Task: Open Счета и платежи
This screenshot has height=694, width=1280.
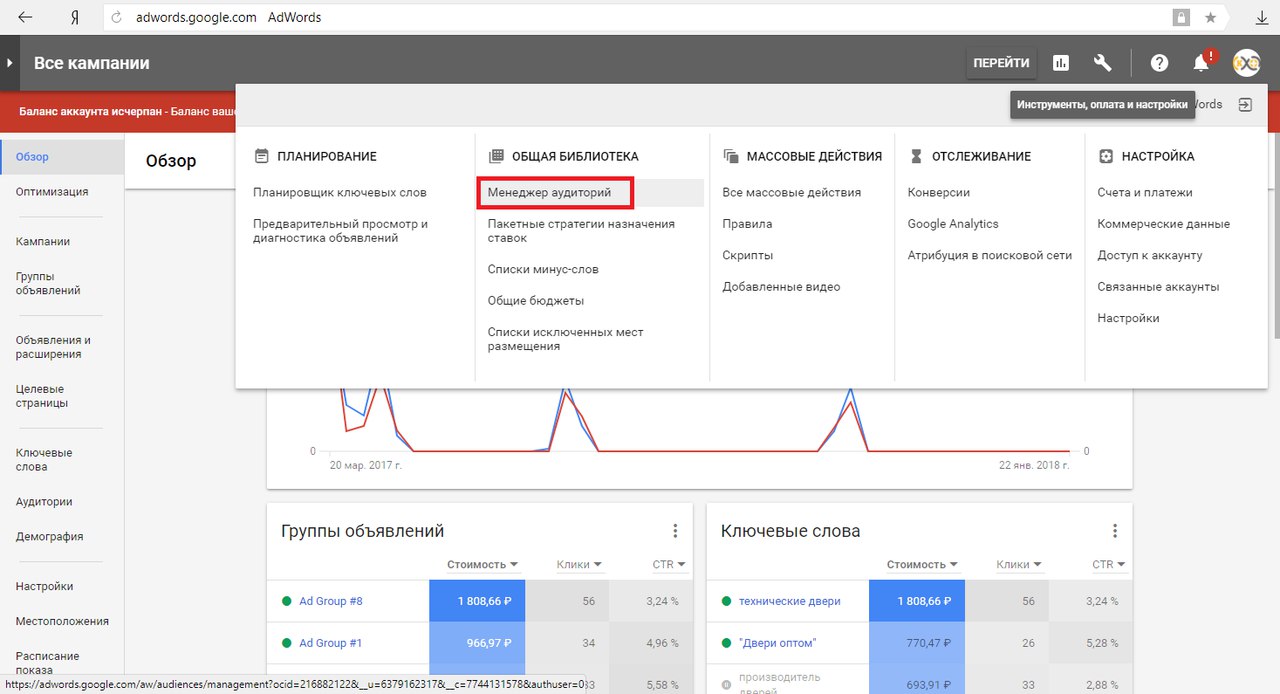Action: pyautogui.click(x=1145, y=192)
